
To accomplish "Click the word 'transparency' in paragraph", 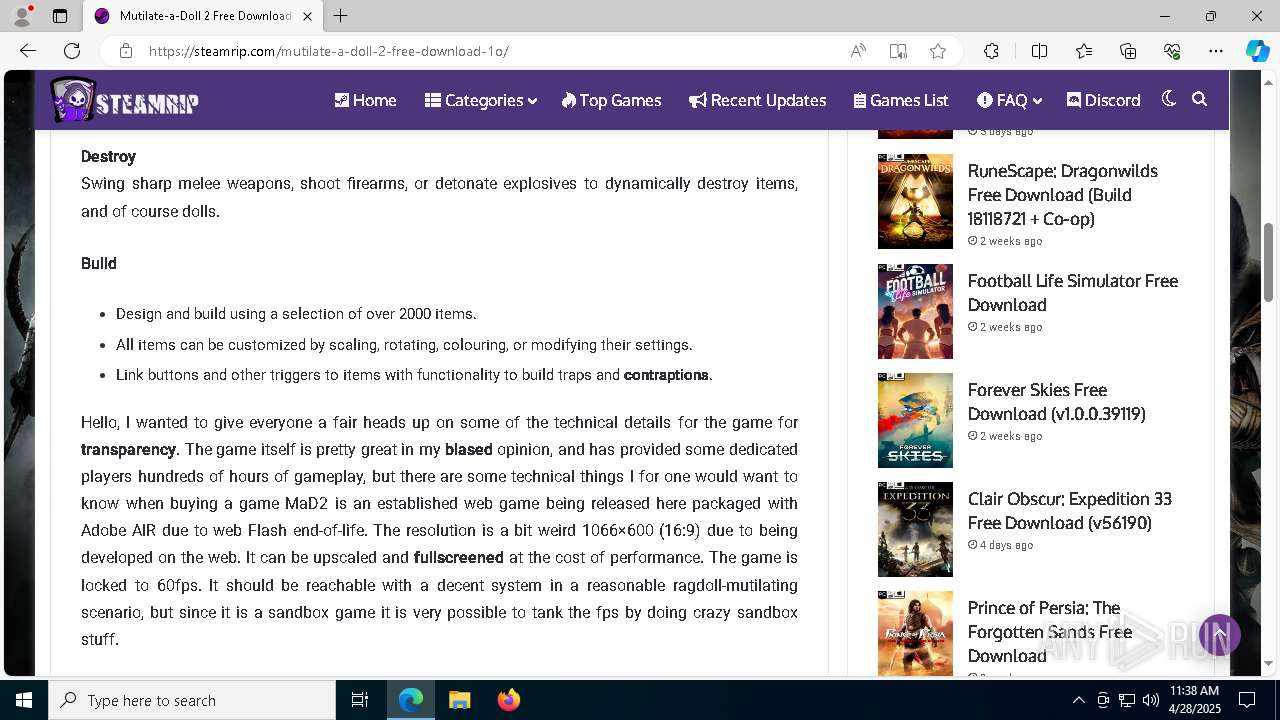I will coord(128,449).
